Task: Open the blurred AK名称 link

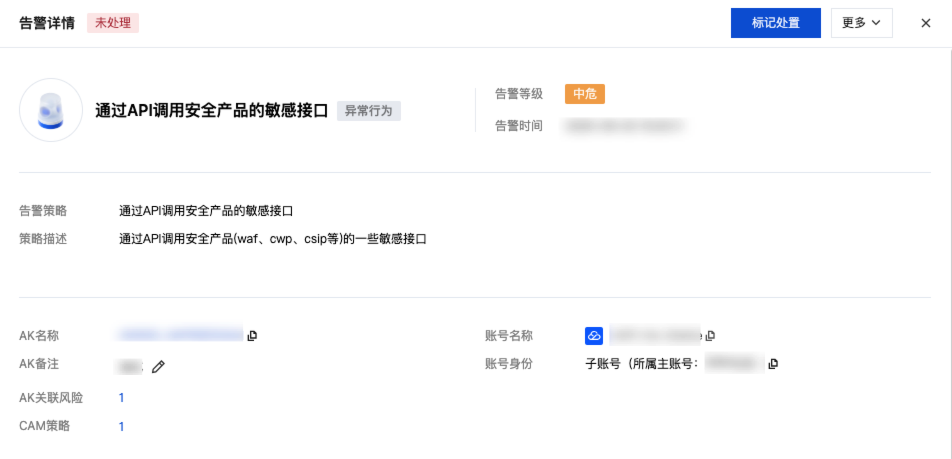Action: tap(180, 334)
